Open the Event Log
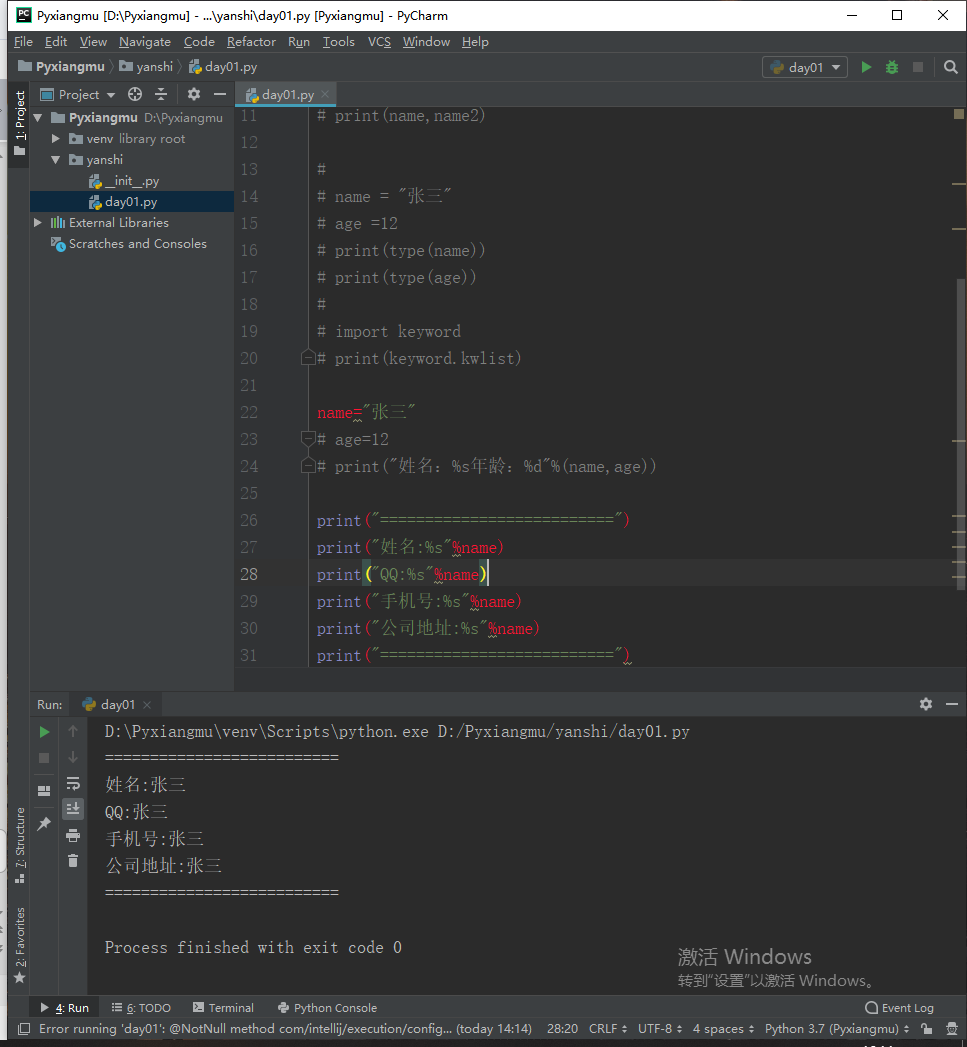The height and width of the screenshot is (1047, 967). [898, 1007]
